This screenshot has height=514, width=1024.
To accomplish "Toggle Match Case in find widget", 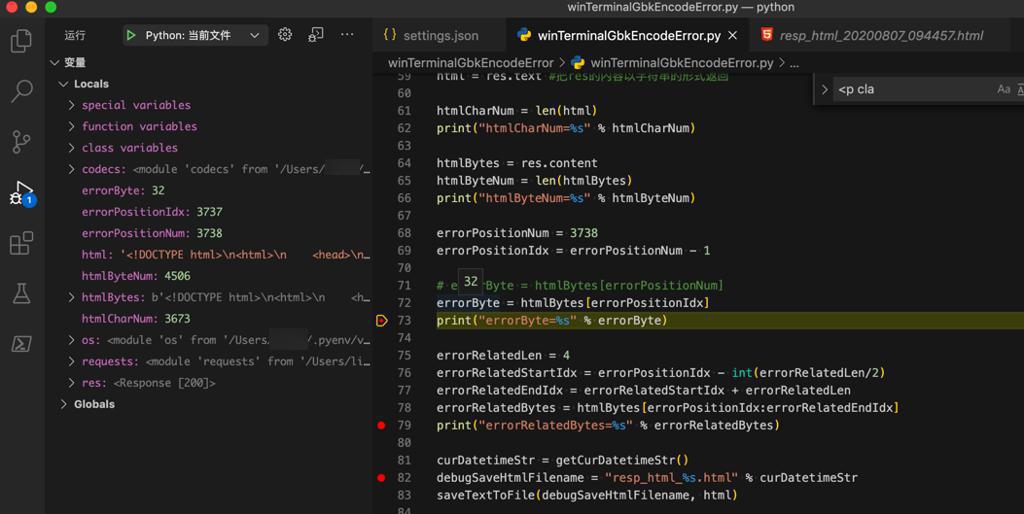I will (x=1004, y=89).
